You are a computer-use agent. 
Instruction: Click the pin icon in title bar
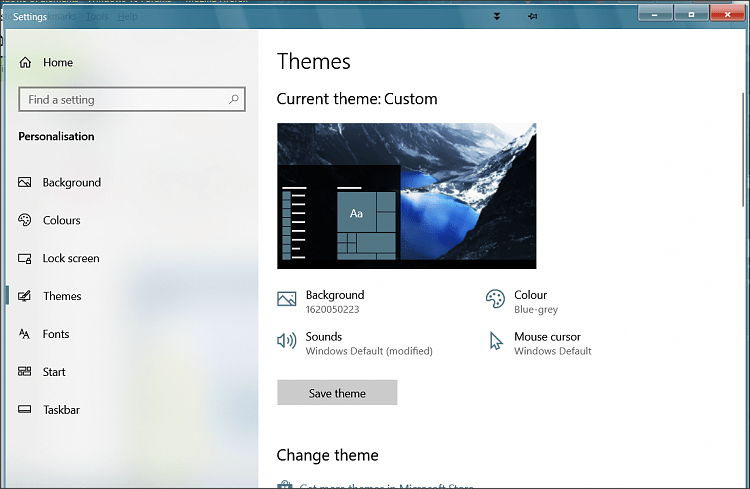(532, 16)
